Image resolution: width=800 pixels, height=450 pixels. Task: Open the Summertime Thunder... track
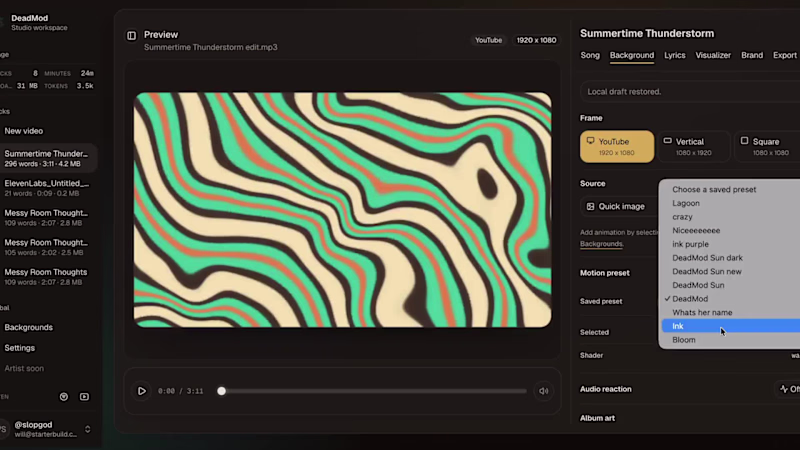coord(46,158)
